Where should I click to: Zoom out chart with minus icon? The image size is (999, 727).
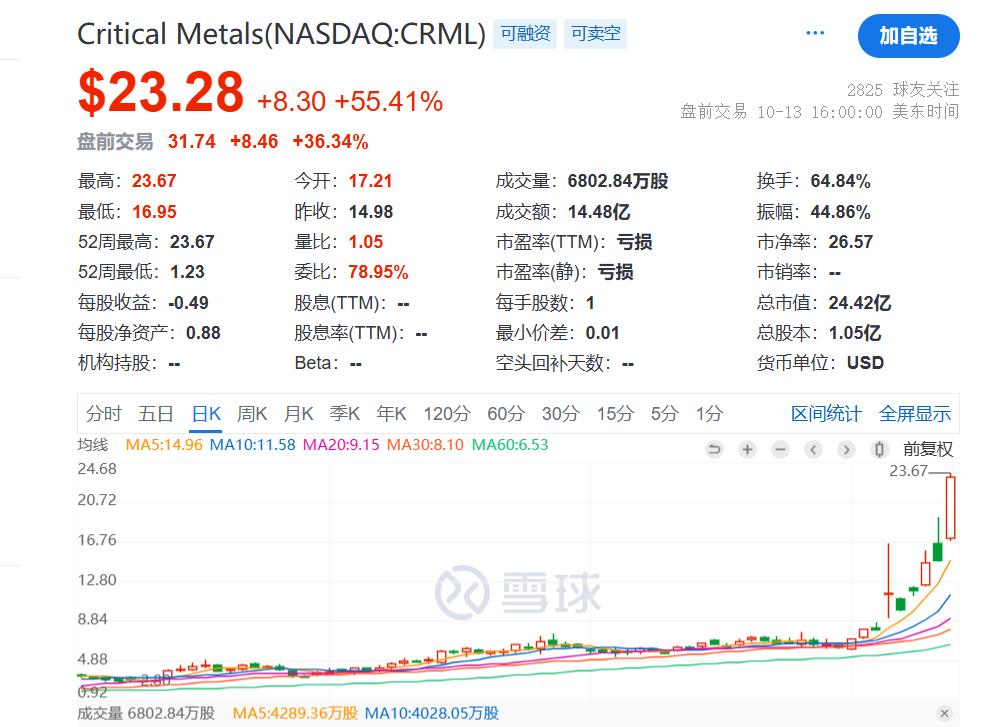click(x=780, y=450)
